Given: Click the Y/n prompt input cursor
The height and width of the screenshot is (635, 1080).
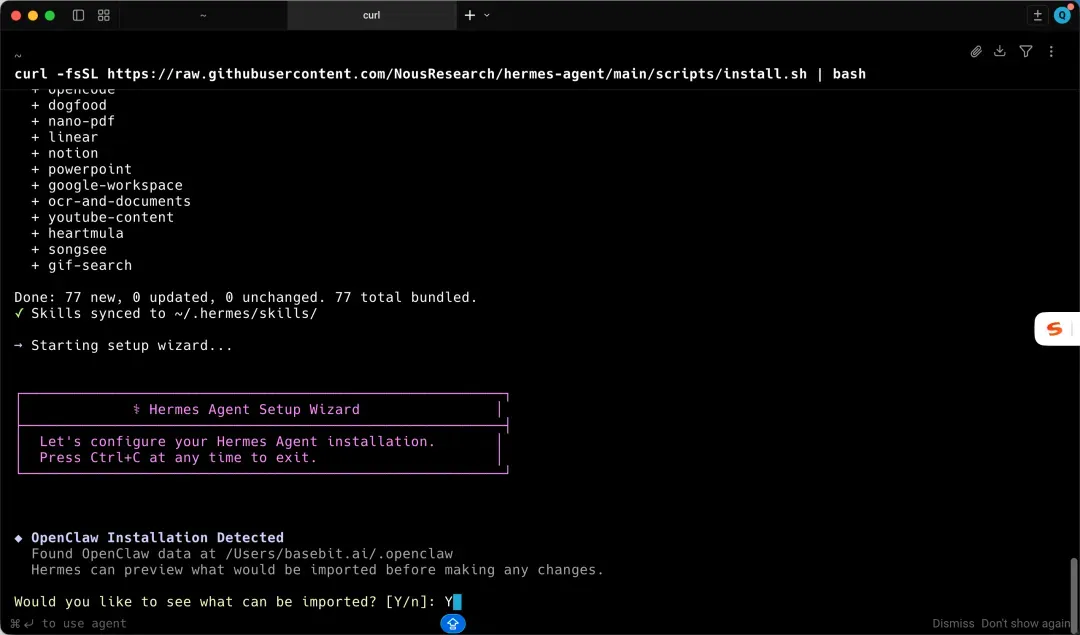Looking at the screenshot, I should [456, 601].
